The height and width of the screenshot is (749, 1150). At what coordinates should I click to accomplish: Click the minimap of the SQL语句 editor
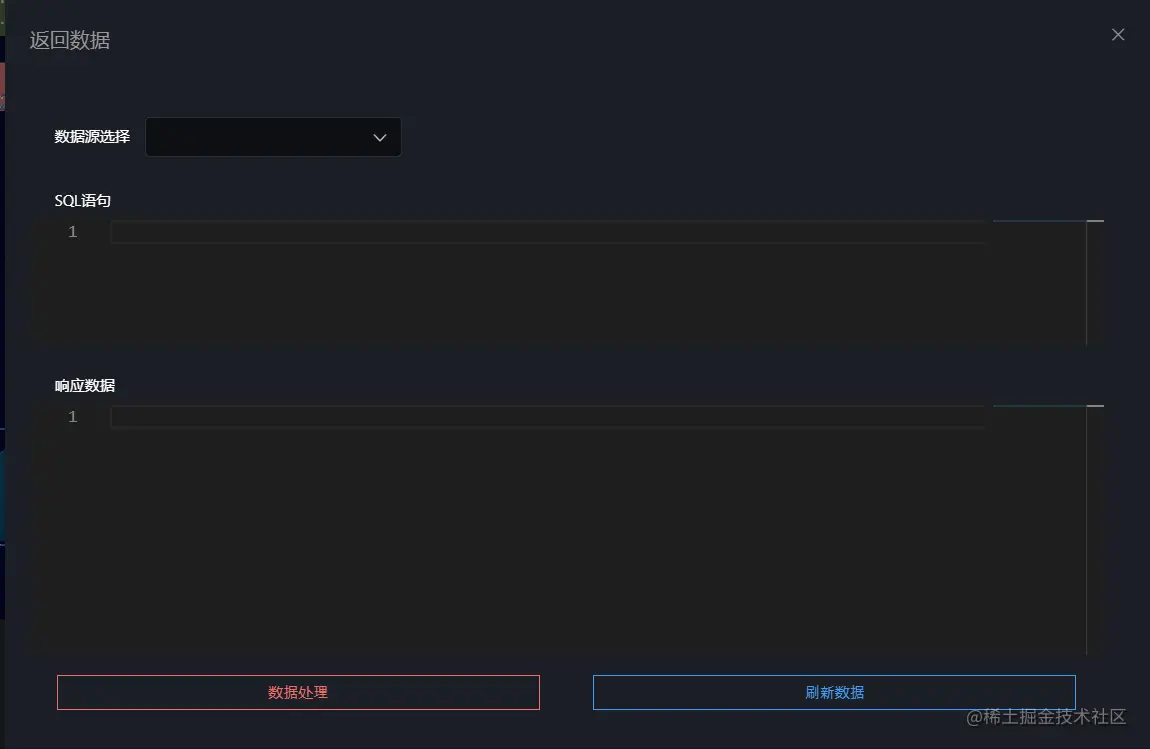click(1038, 280)
